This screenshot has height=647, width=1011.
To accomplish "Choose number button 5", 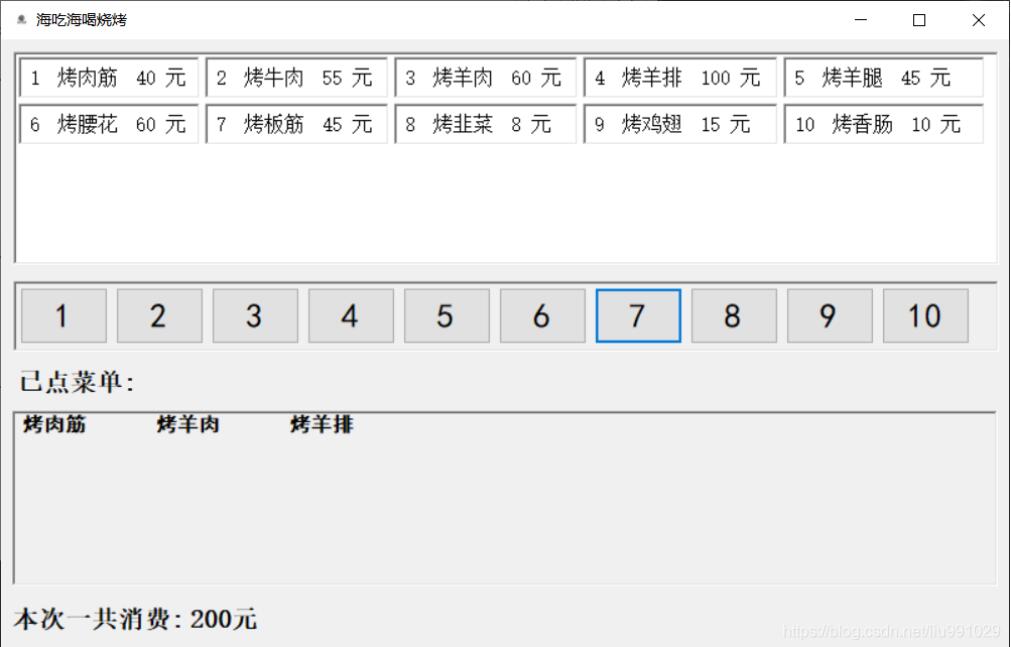I will [447, 315].
